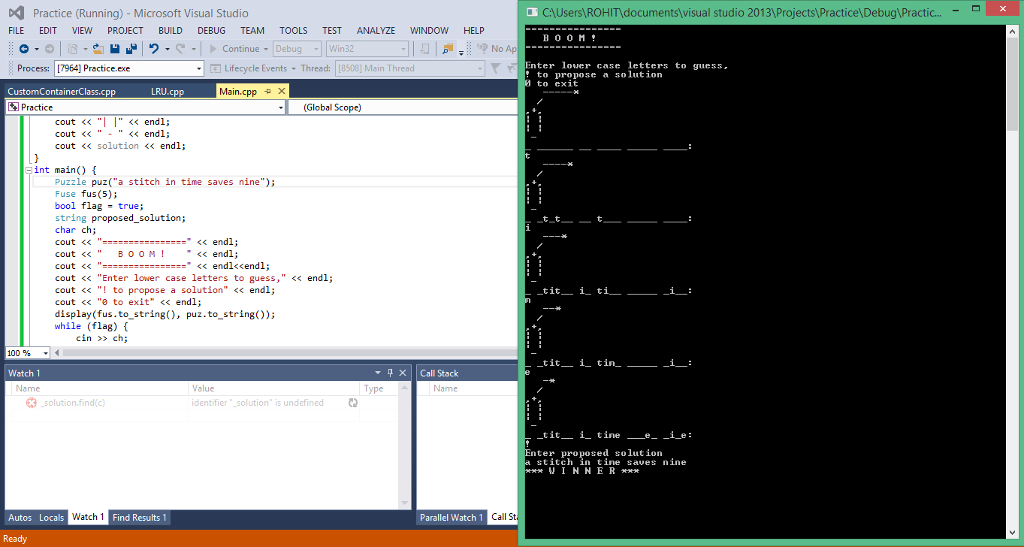Open the Win32 platform dropdown

[x=403, y=49]
